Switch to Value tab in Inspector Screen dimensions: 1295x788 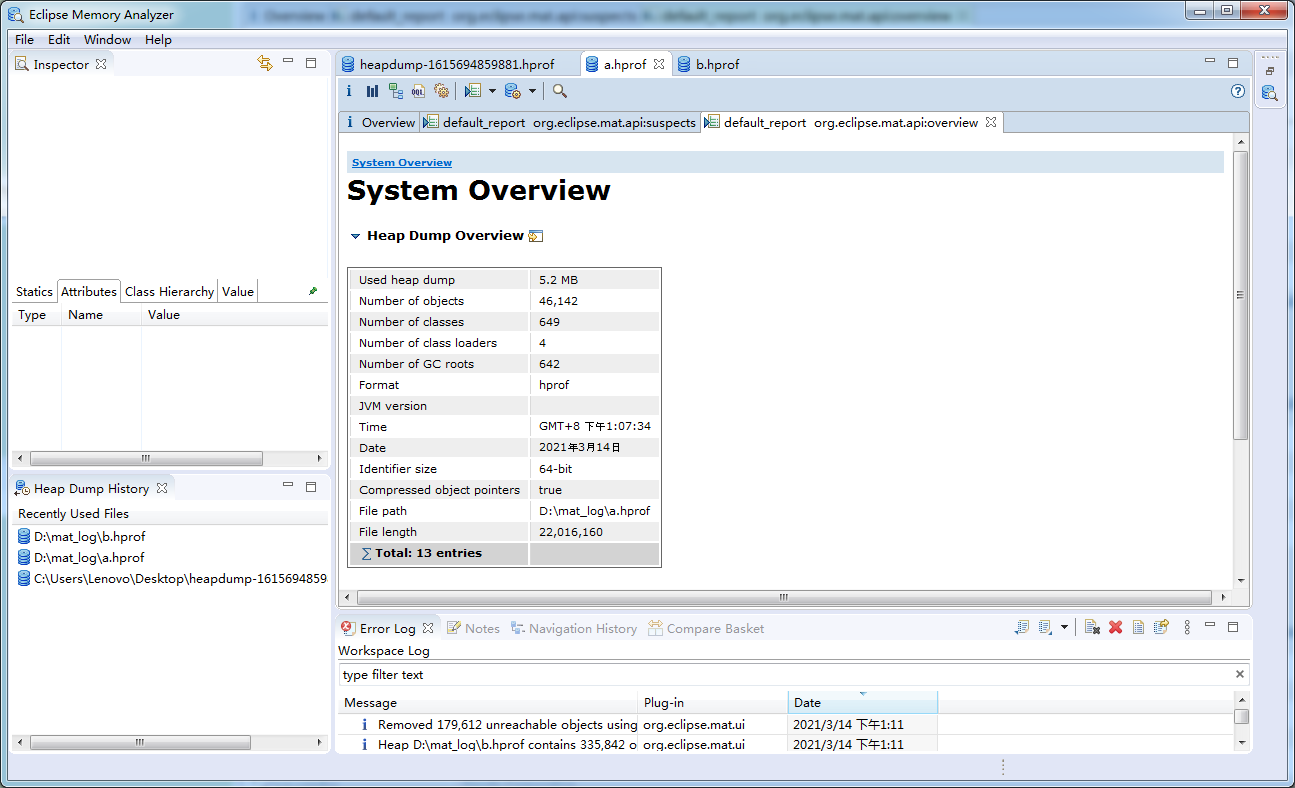click(x=238, y=291)
